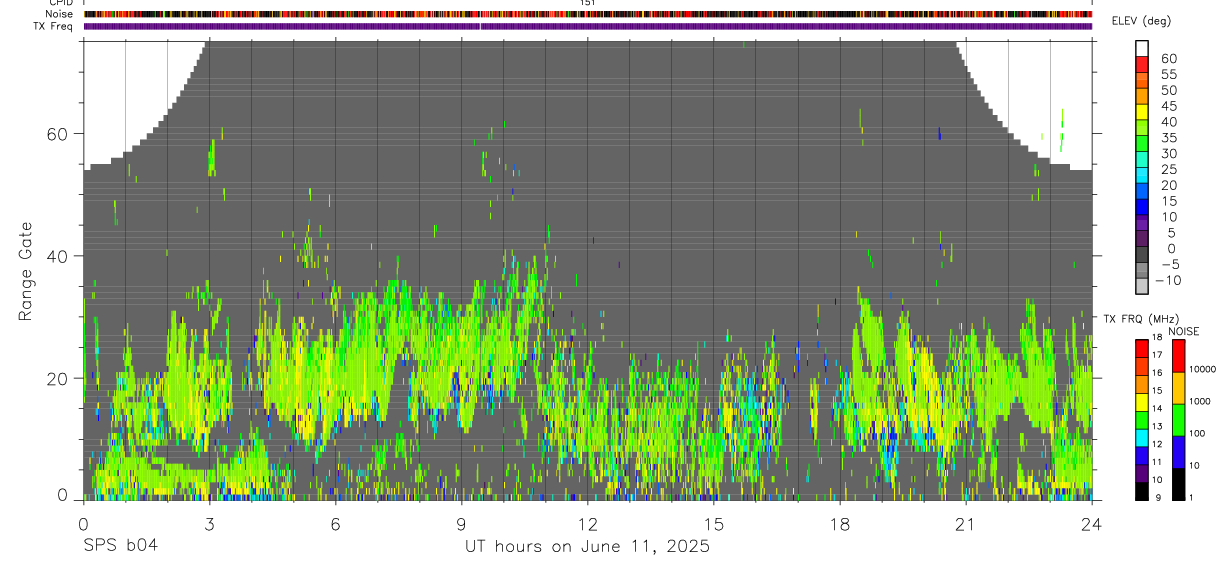
Task: Click the Range Gate axis title
Action: [26, 271]
